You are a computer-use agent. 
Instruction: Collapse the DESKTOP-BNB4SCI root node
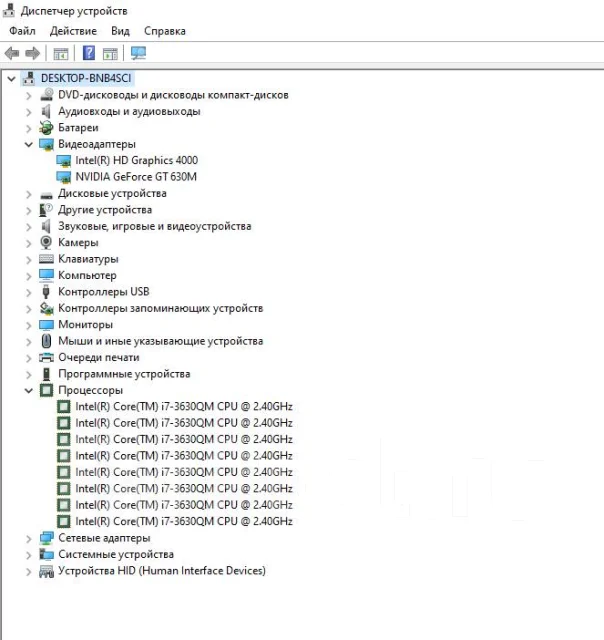pos(11,78)
